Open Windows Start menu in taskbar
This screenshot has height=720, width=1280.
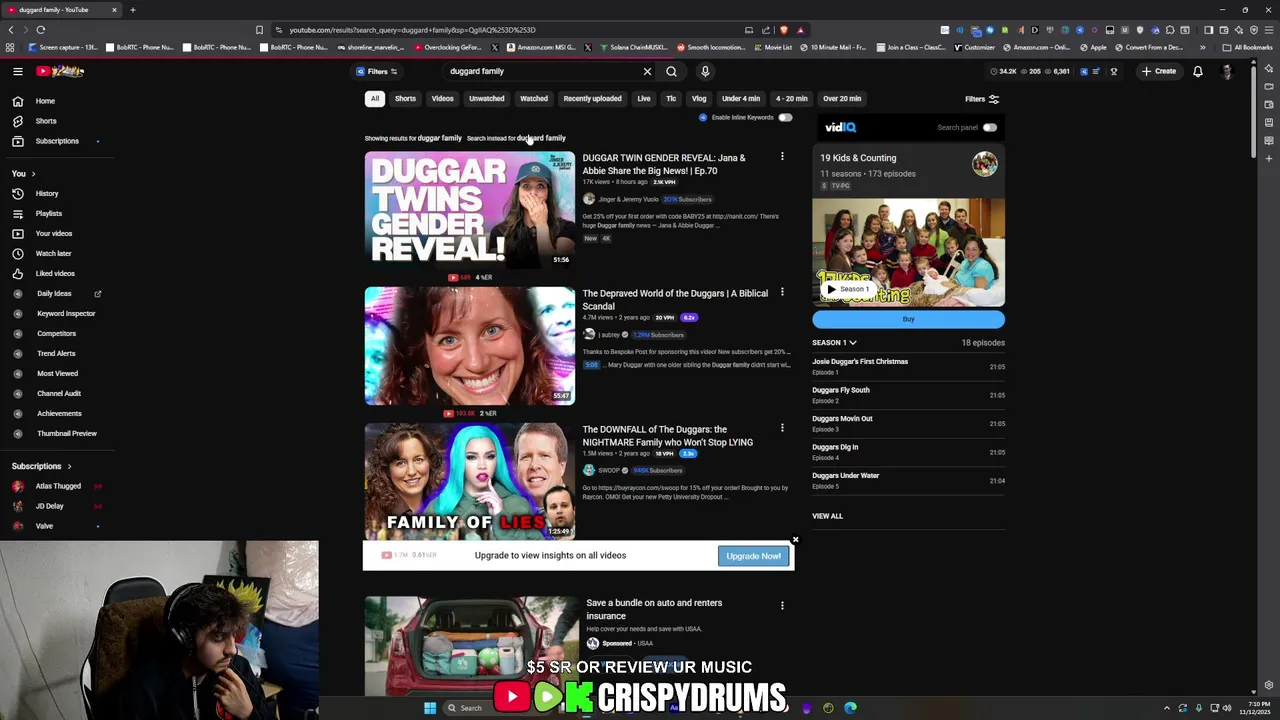(430, 708)
